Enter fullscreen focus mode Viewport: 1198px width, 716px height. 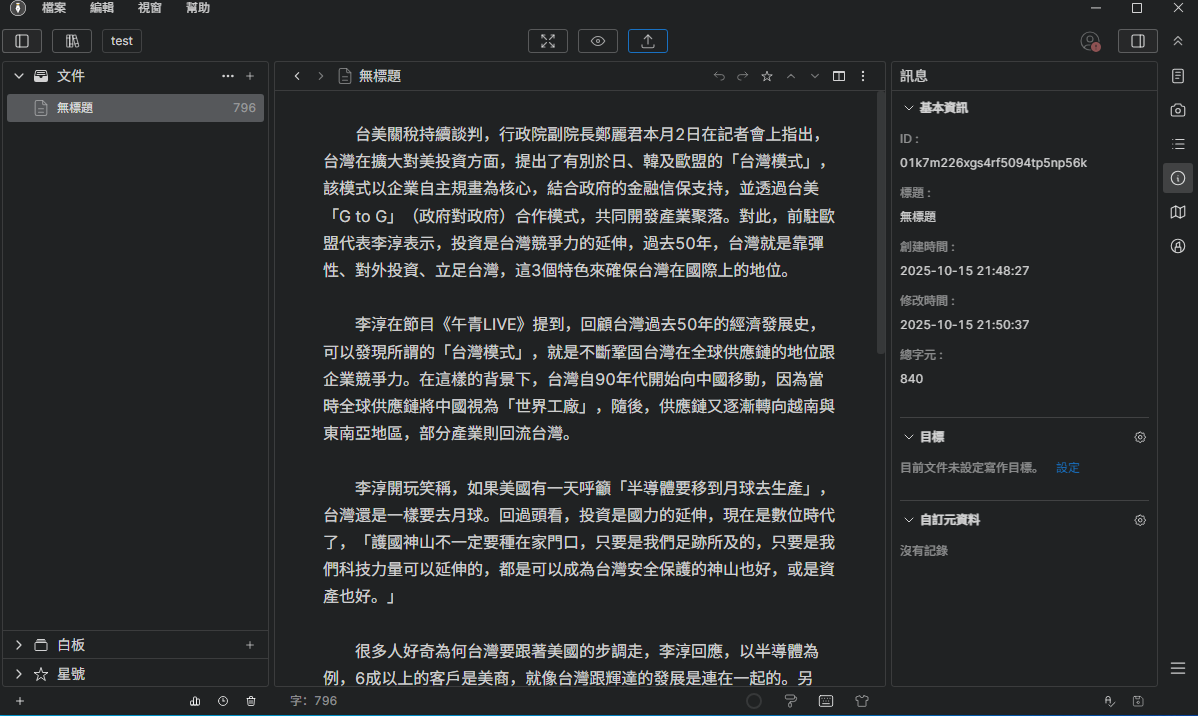pos(547,41)
